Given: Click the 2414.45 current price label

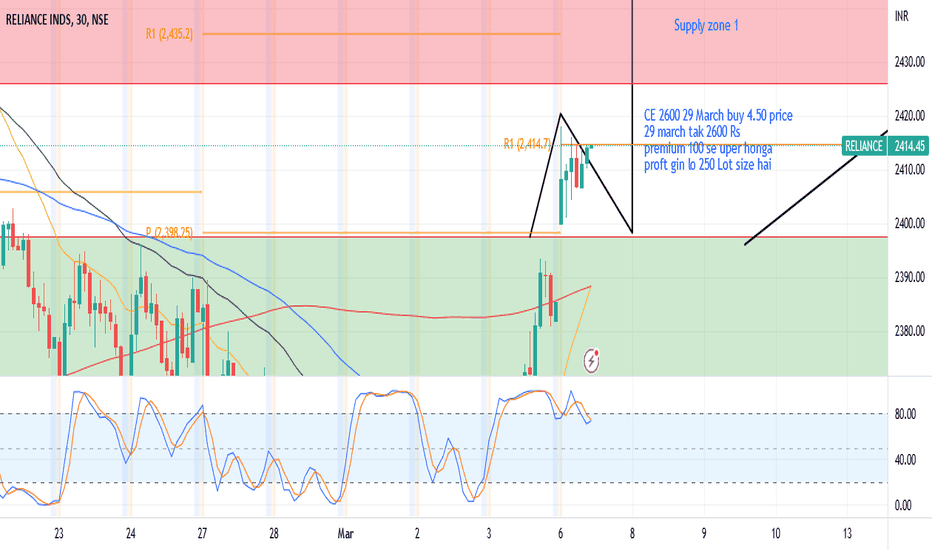Looking at the screenshot, I should [909, 146].
